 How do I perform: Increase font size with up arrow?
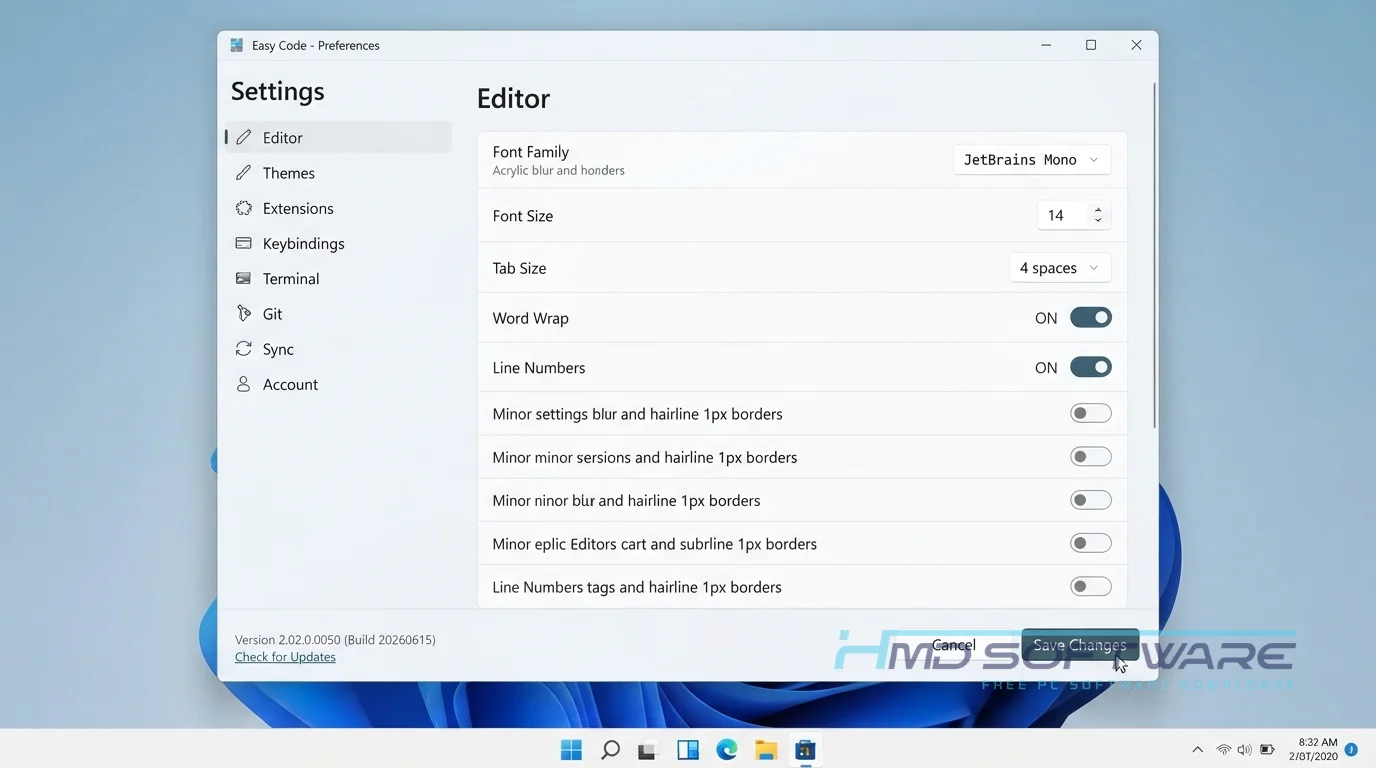click(1098, 210)
